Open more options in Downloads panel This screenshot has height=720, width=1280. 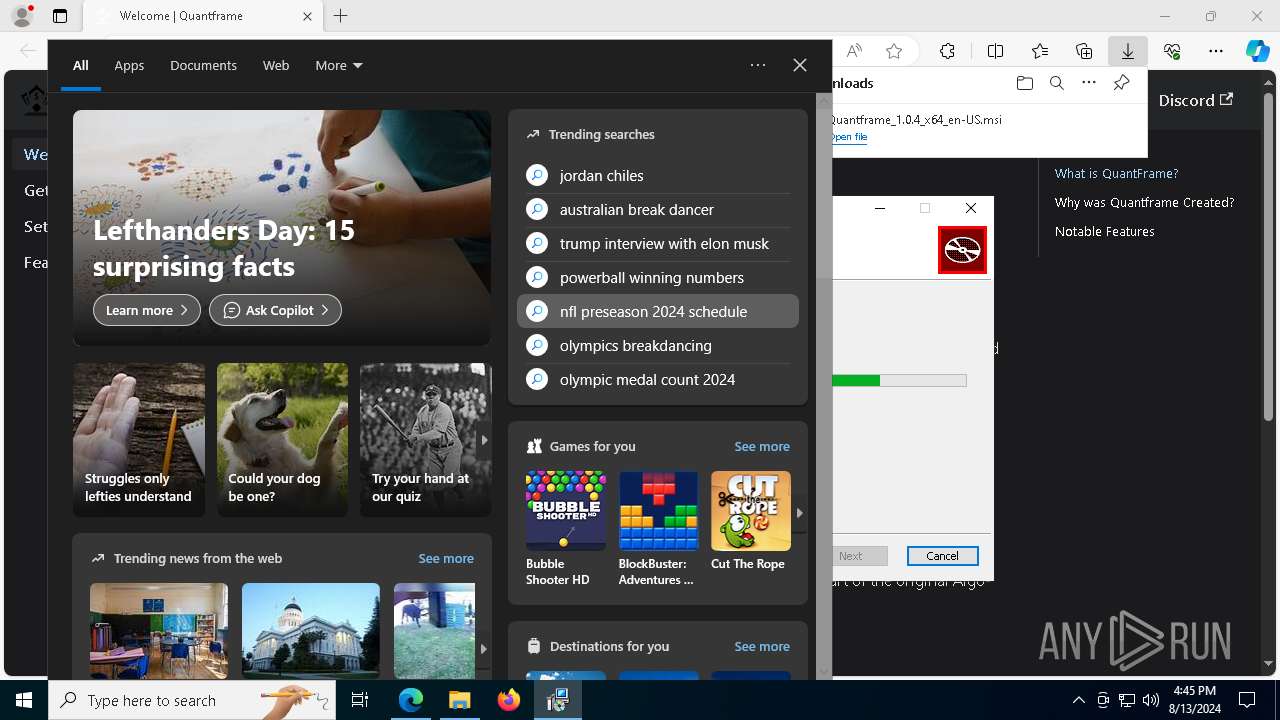(x=1089, y=83)
